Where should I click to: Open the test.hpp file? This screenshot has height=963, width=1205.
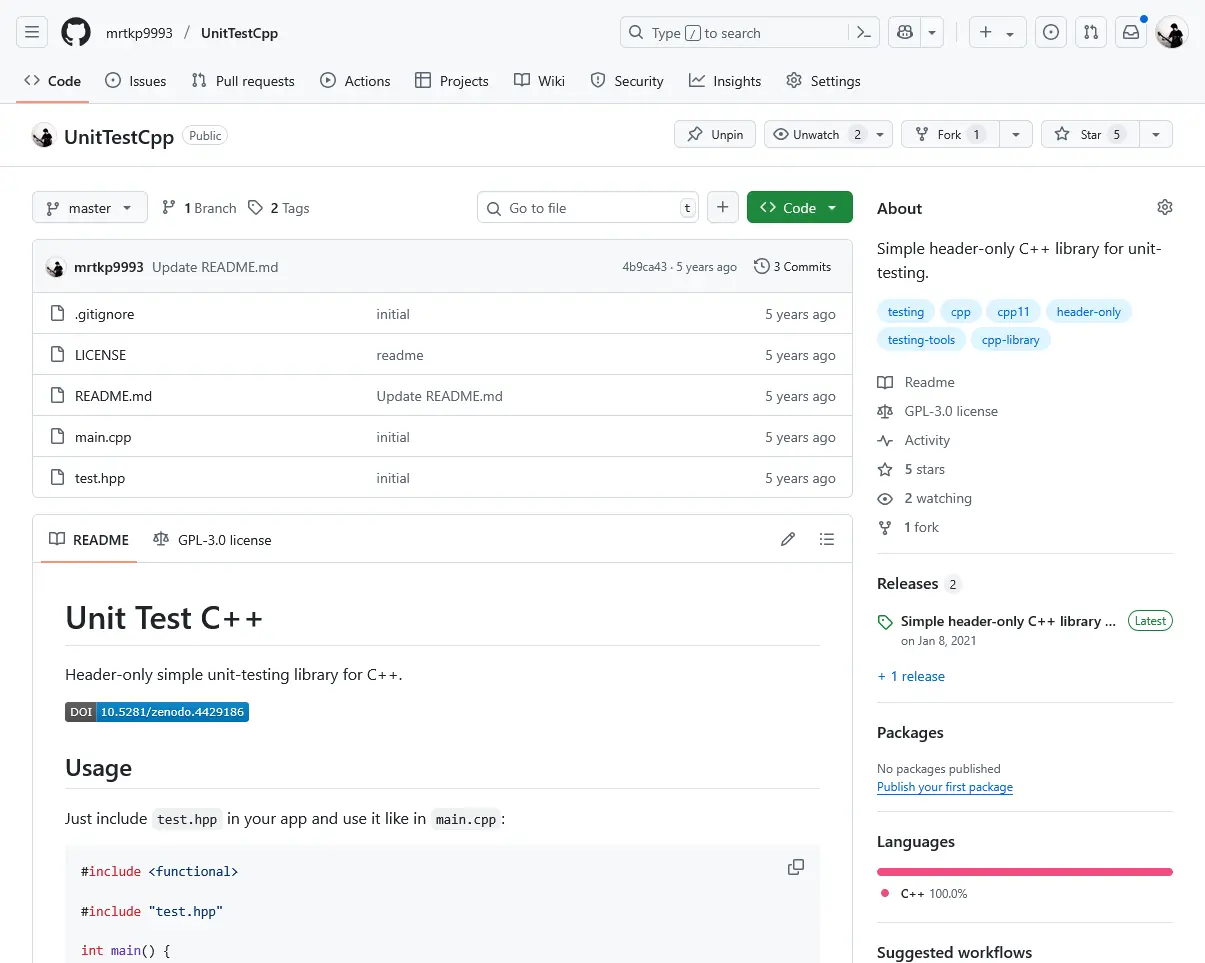point(100,478)
